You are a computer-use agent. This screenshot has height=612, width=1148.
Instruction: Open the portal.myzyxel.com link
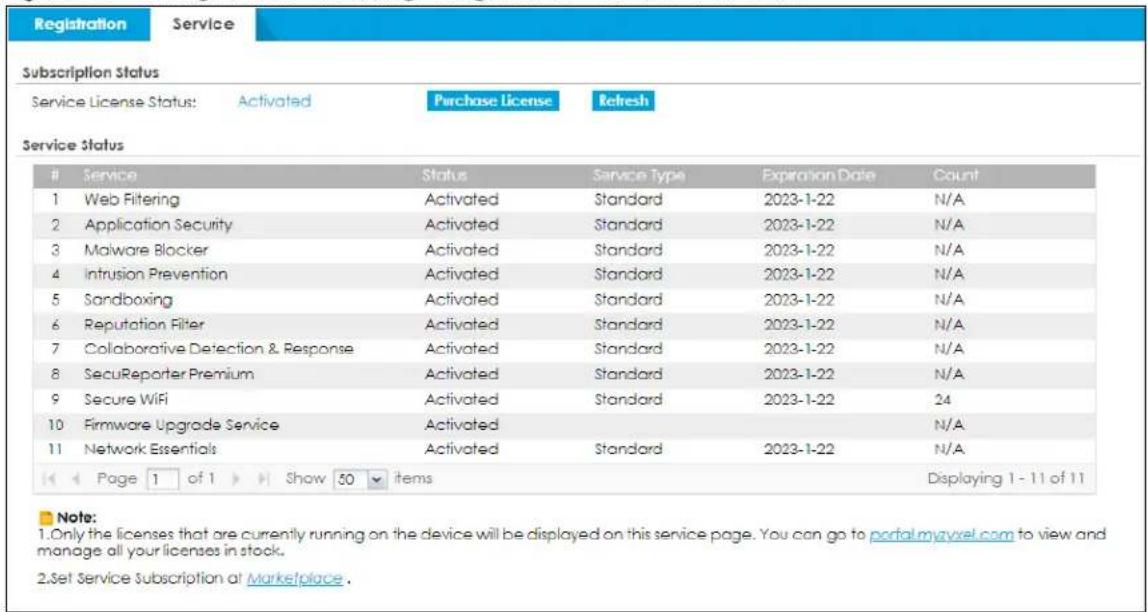point(942,536)
